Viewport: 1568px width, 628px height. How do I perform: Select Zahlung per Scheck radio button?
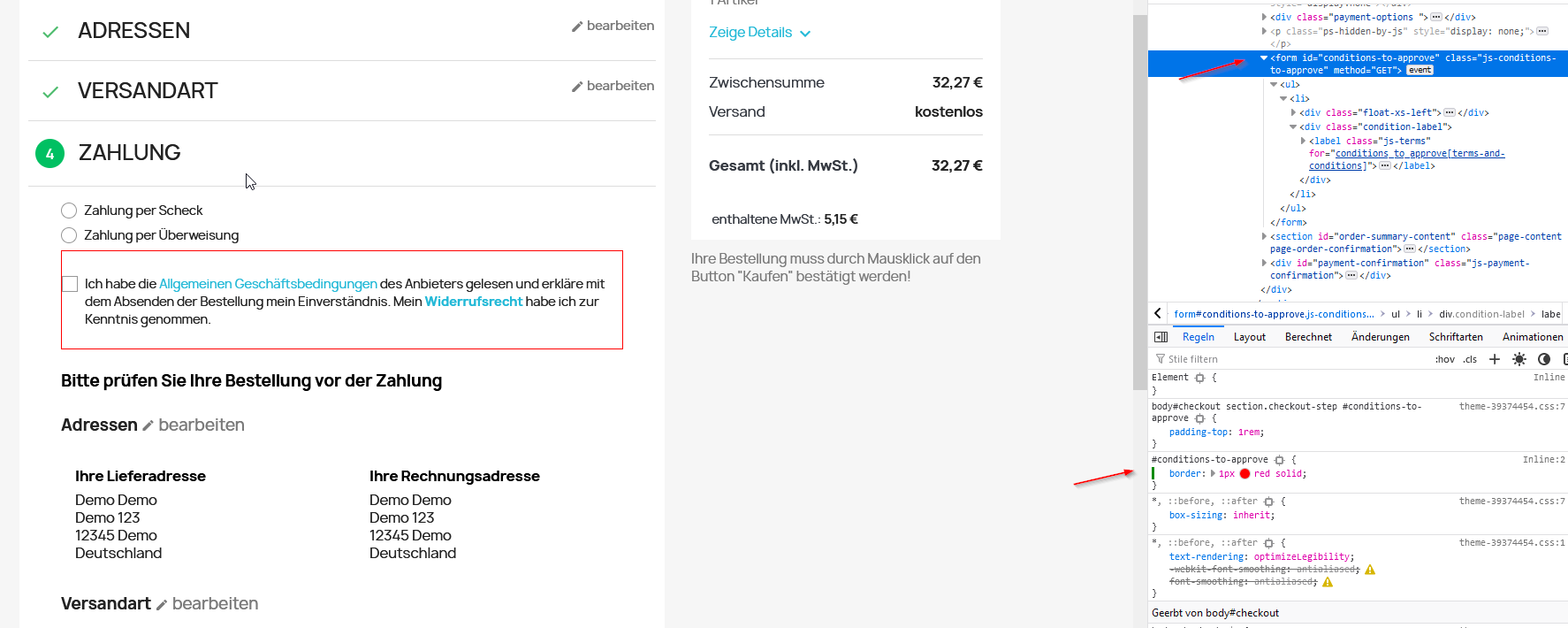tap(69, 211)
